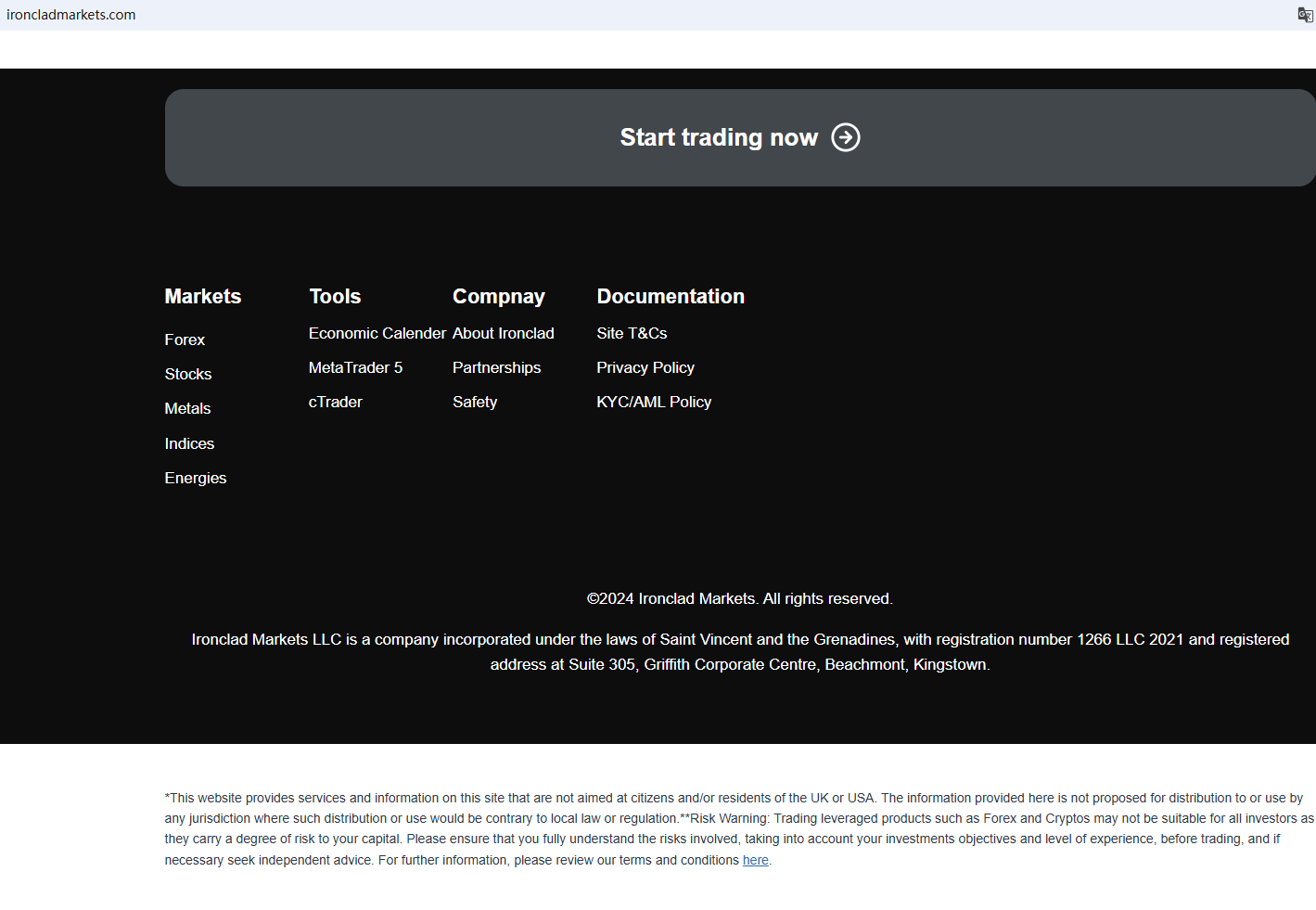Image resolution: width=1316 pixels, height=910 pixels.
Task: Go to About Ironclad page
Action: tap(504, 333)
